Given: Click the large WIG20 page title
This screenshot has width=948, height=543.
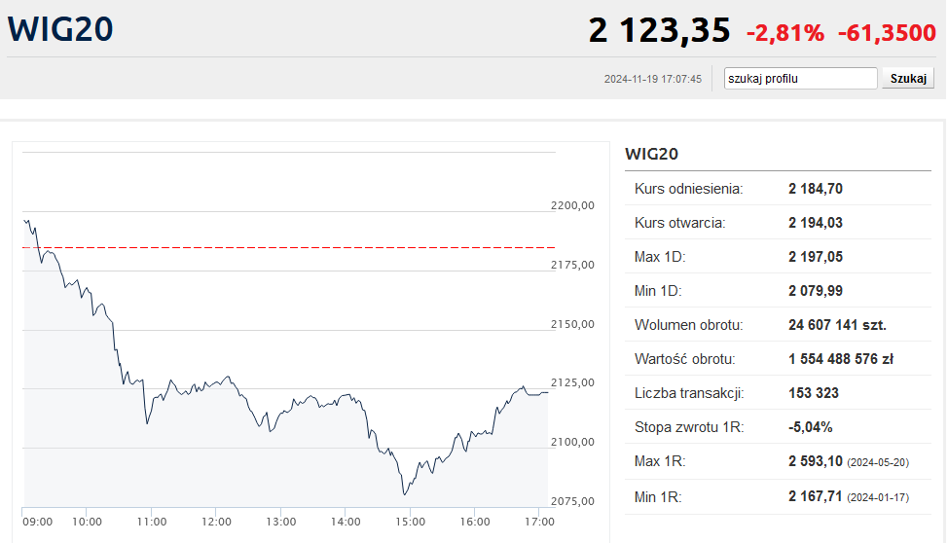Looking at the screenshot, I should pyautogui.click(x=61, y=29).
